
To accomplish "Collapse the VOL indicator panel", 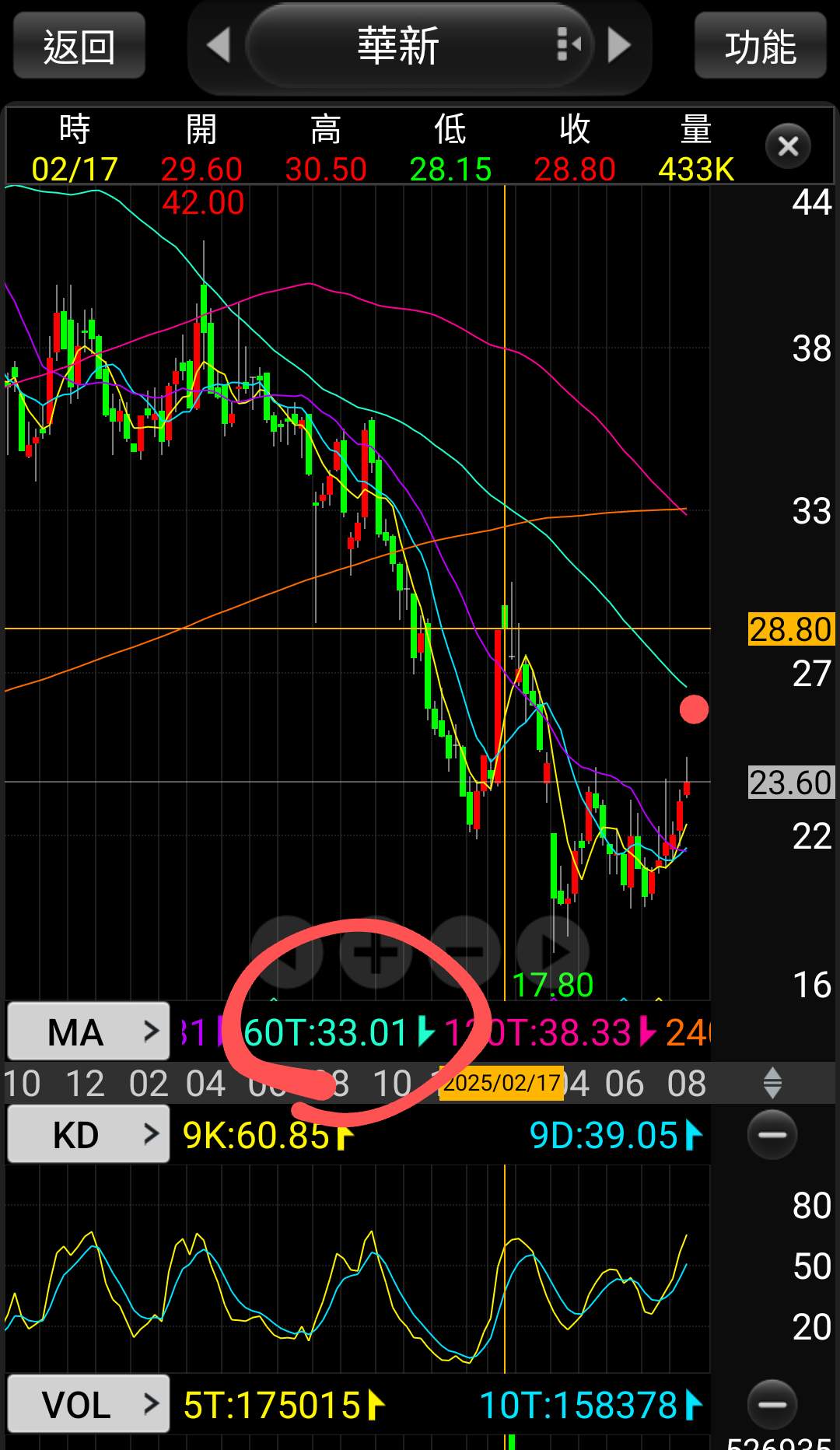I will point(772,1404).
